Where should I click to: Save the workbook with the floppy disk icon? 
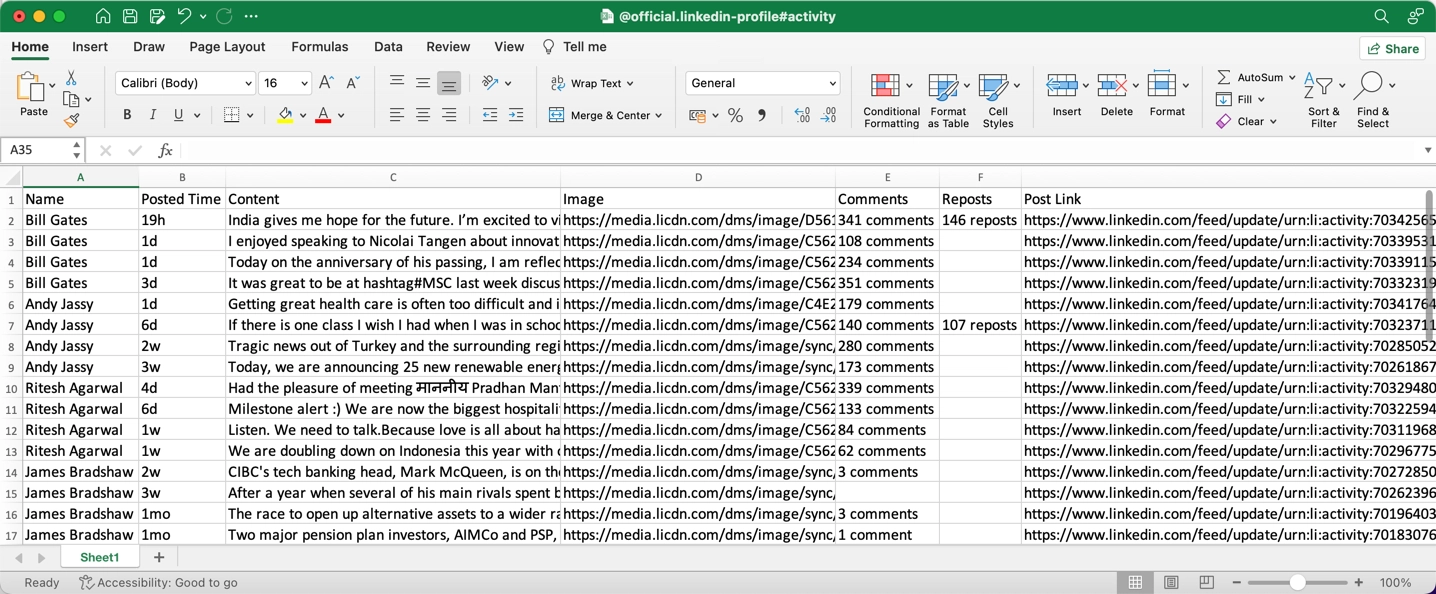(x=130, y=16)
